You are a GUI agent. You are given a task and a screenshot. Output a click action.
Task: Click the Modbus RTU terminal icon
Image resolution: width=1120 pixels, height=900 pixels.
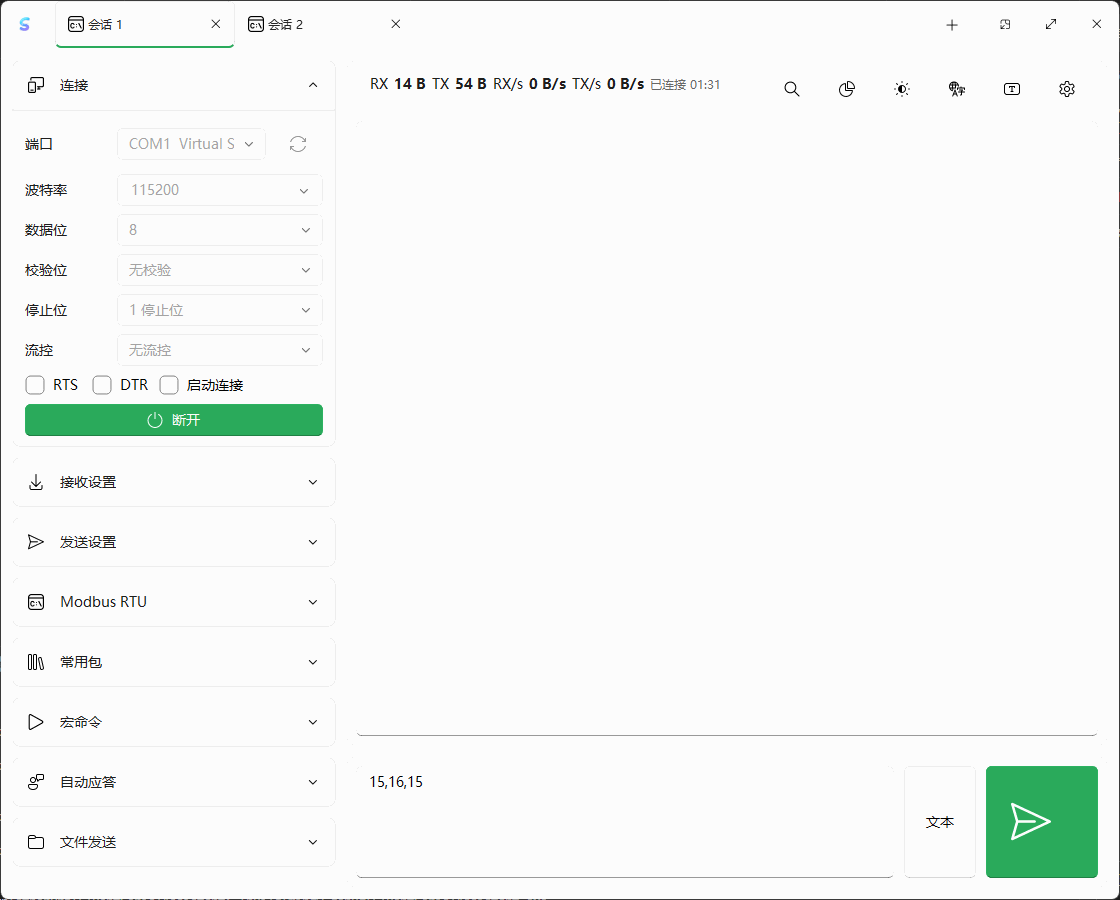click(36, 602)
